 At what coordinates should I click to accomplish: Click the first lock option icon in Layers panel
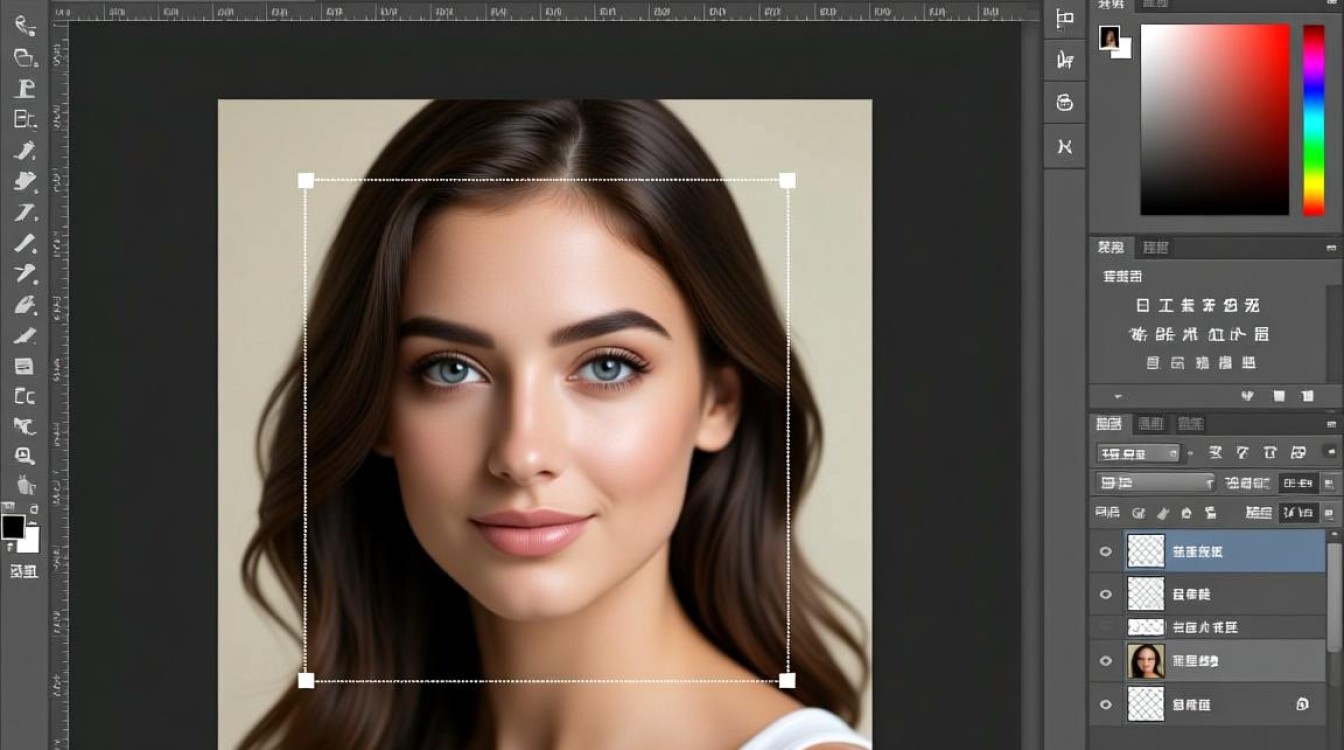(1139, 513)
